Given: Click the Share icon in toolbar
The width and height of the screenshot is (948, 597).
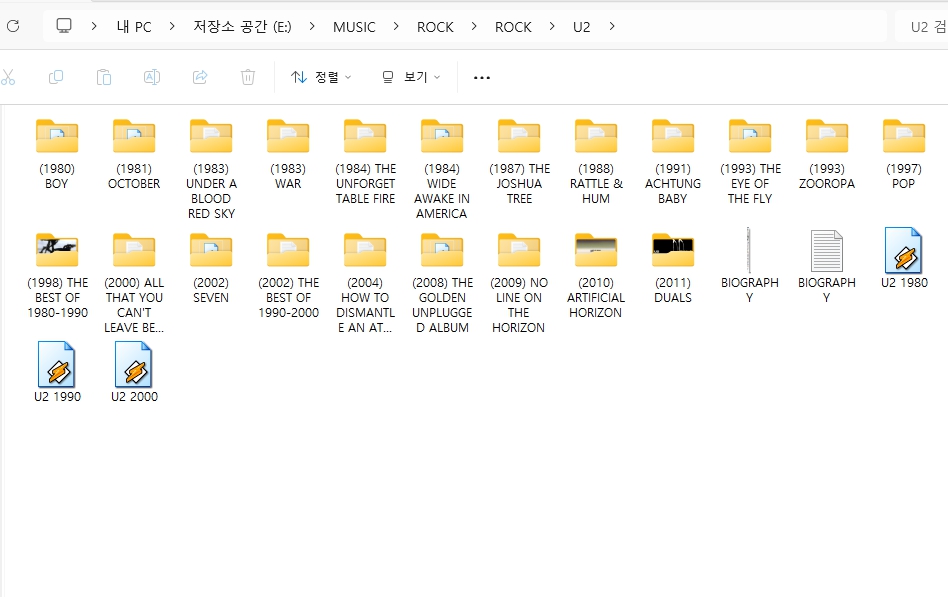Looking at the screenshot, I should pyautogui.click(x=200, y=77).
